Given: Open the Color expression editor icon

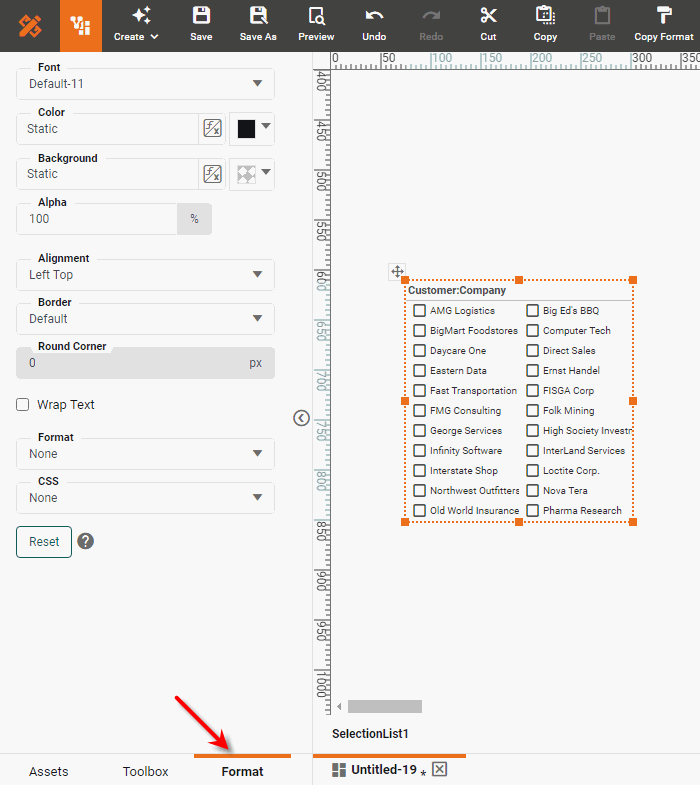Looking at the screenshot, I should pyautogui.click(x=212, y=128).
